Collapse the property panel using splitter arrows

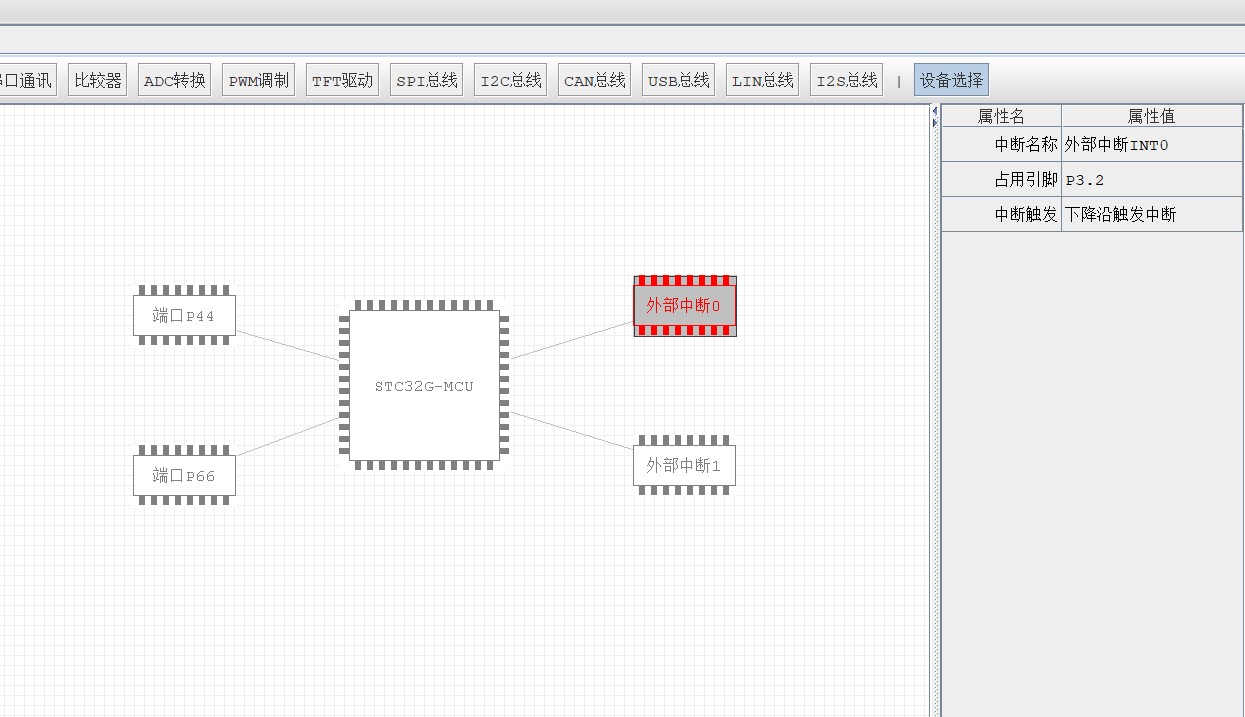935,122
